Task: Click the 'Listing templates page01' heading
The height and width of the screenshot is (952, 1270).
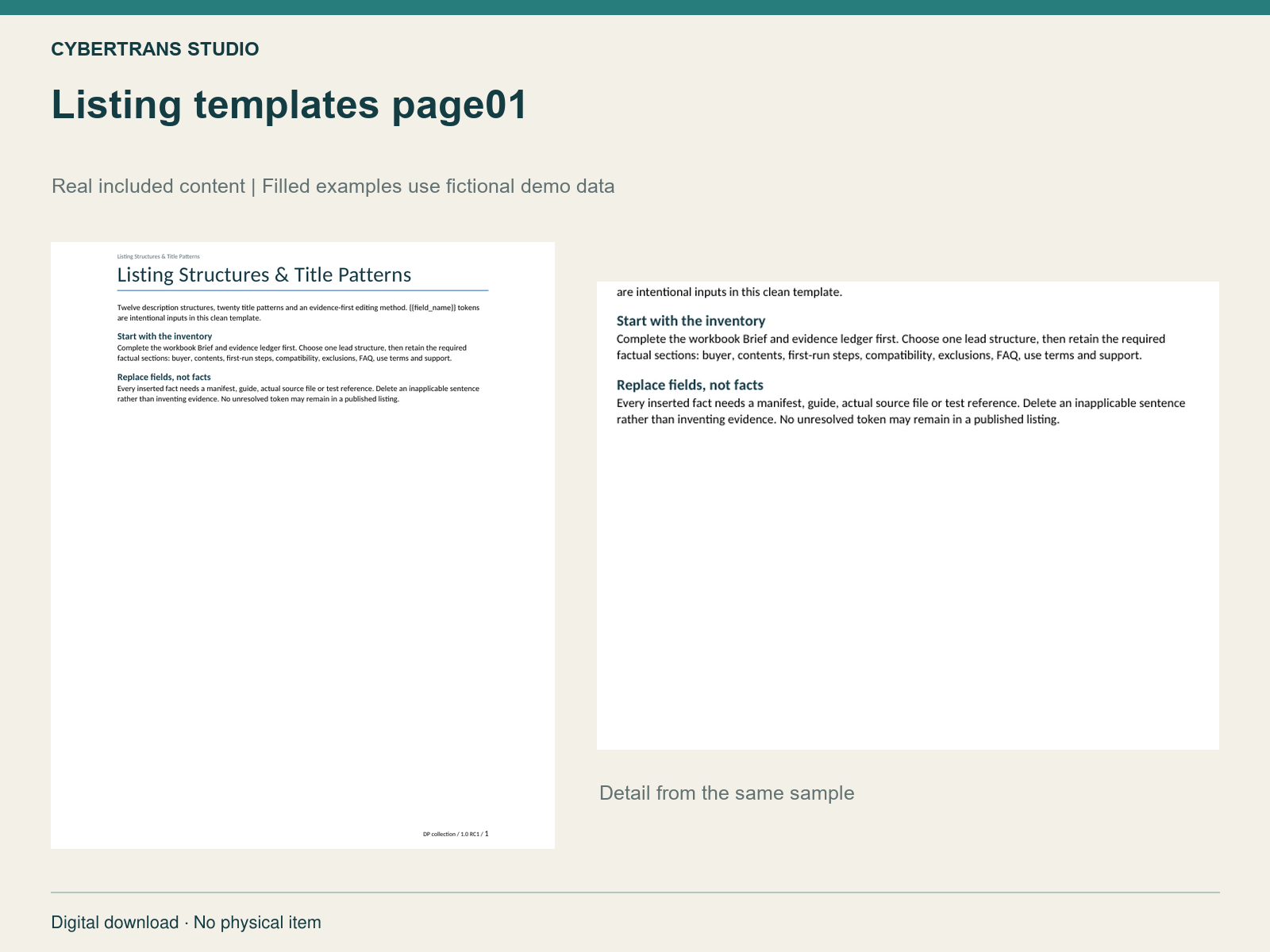Action: 289,105
